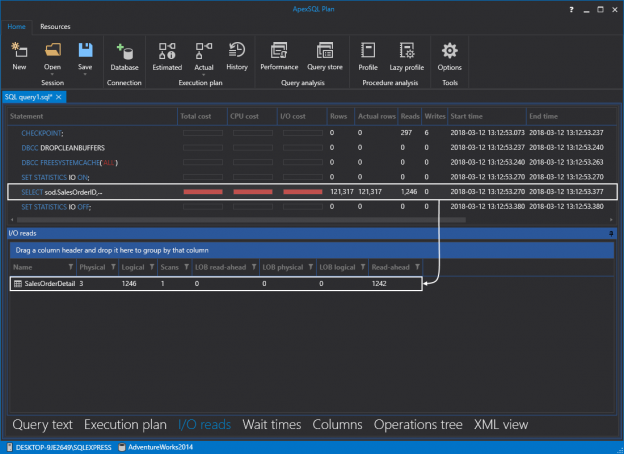
Task: Filter the Name column
Action: [71, 267]
